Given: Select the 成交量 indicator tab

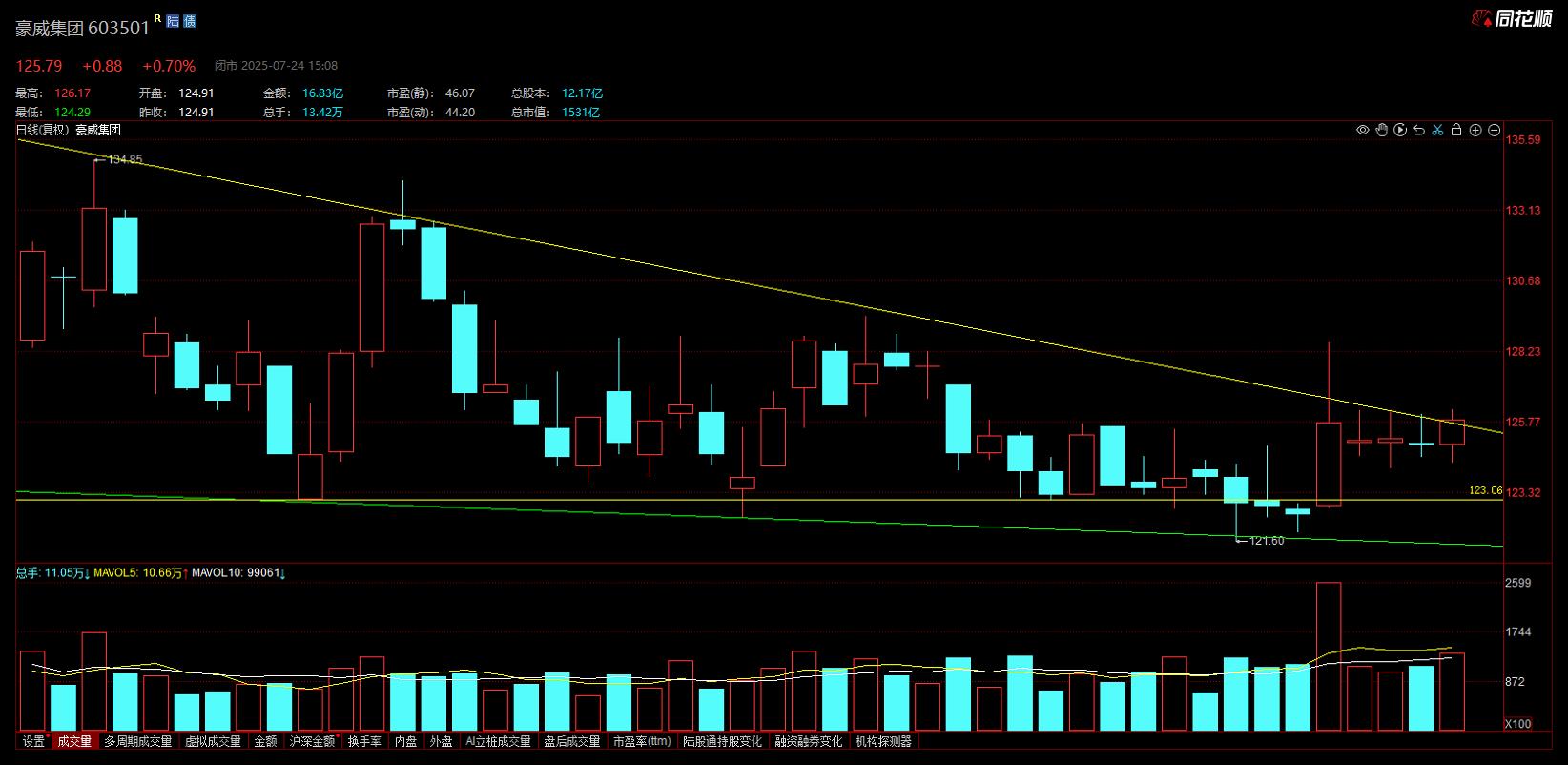Looking at the screenshot, I should [x=74, y=741].
